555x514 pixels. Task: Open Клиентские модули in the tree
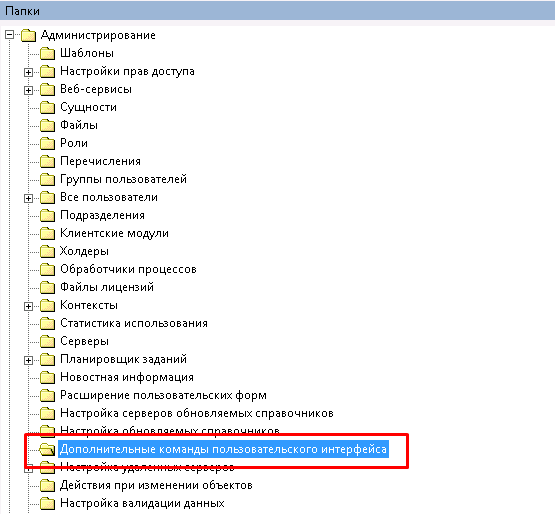[114, 233]
